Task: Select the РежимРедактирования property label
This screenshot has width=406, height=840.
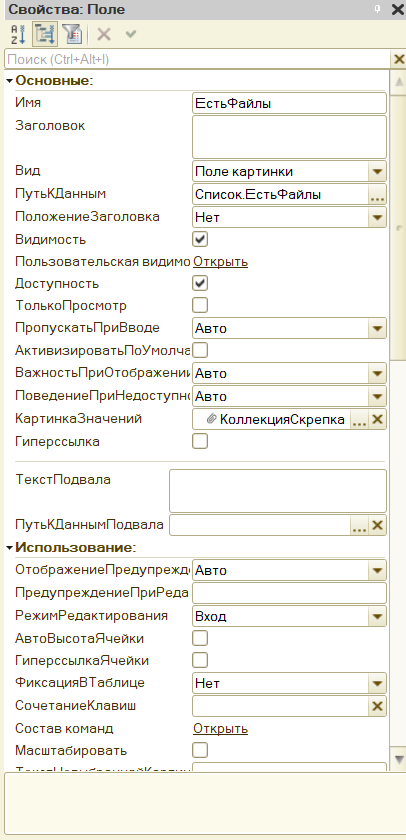Action: click(92, 616)
